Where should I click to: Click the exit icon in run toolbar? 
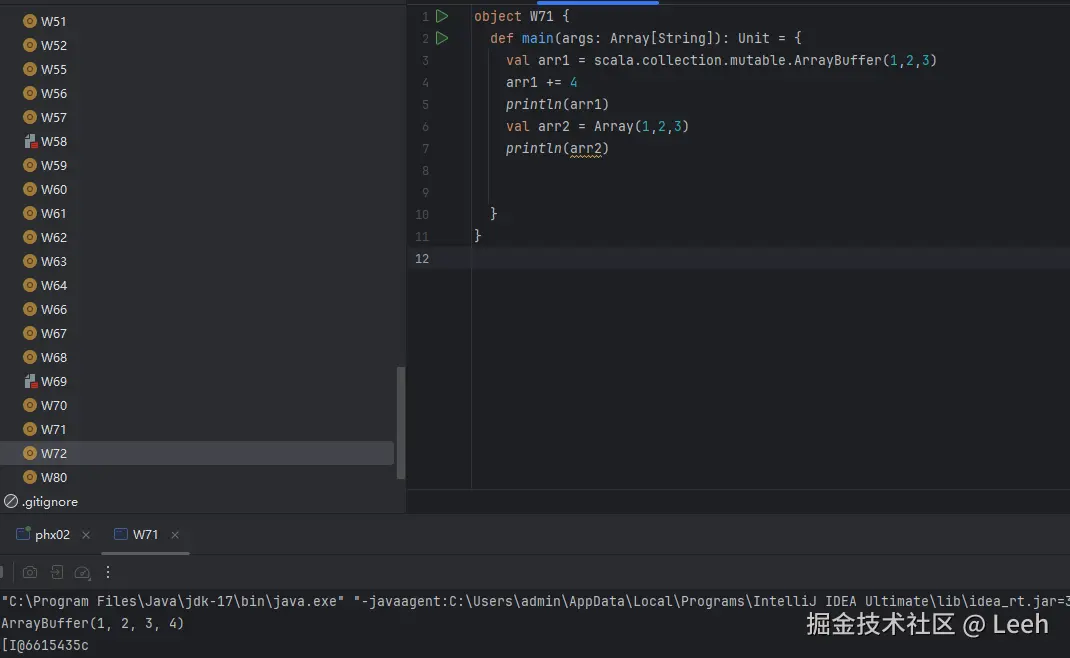tap(57, 573)
